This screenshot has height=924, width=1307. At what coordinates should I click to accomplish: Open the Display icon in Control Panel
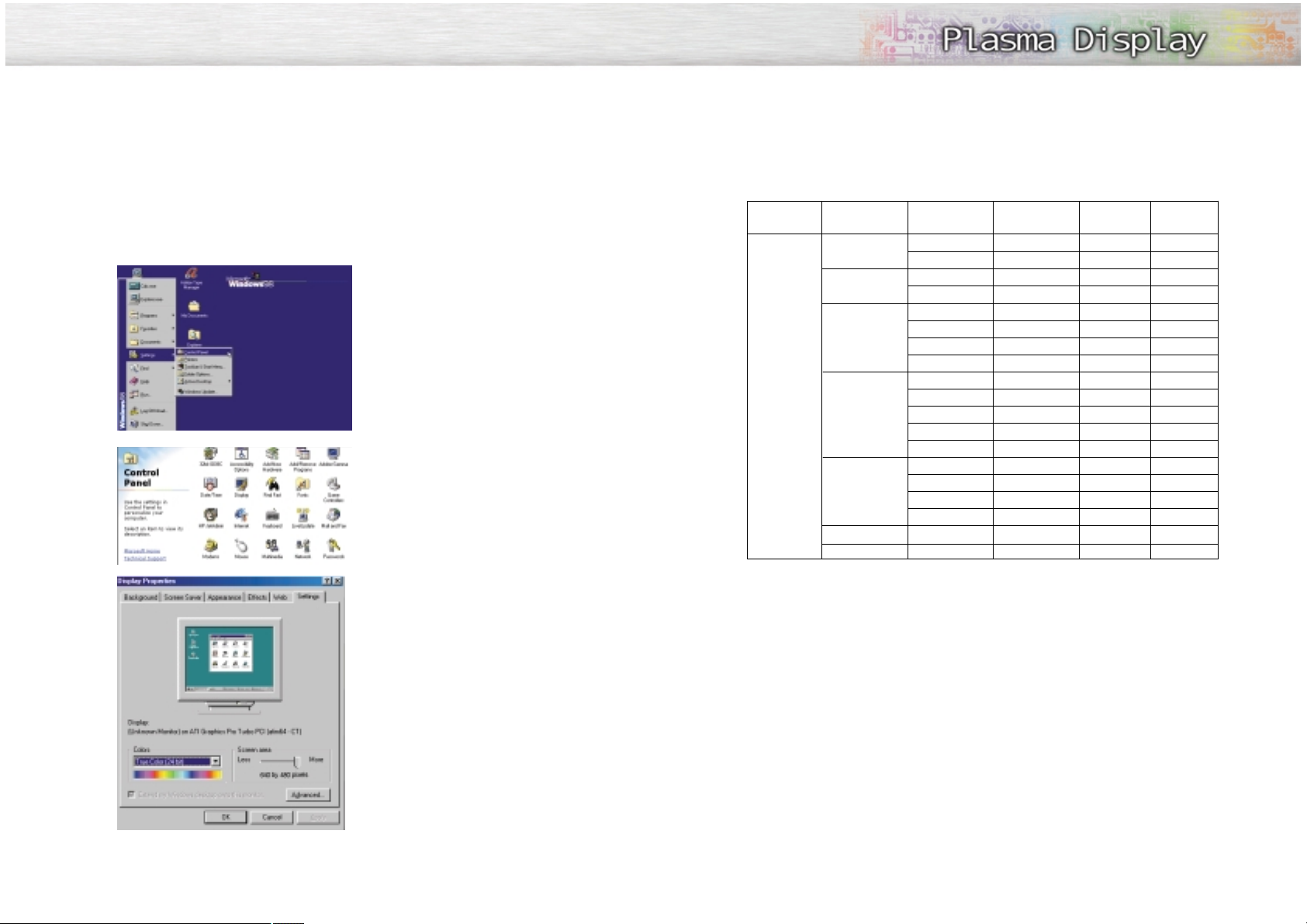[x=241, y=487]
